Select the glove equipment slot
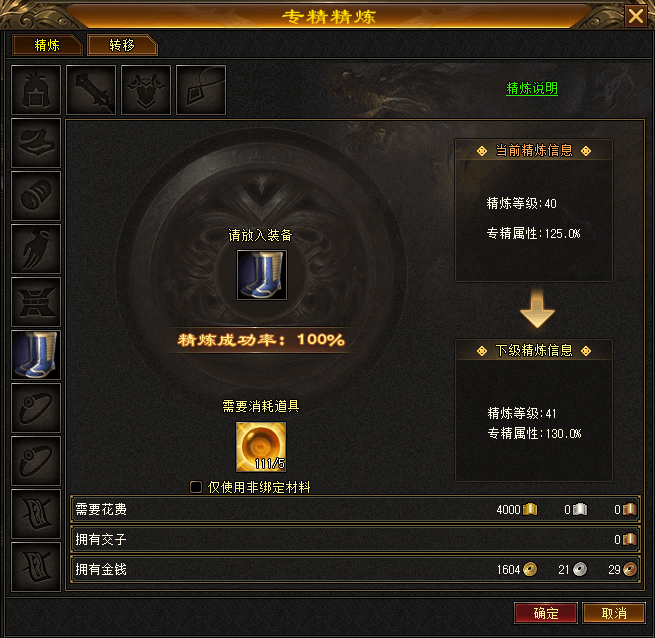Screen dimensions: 655x638 [36, 249]
